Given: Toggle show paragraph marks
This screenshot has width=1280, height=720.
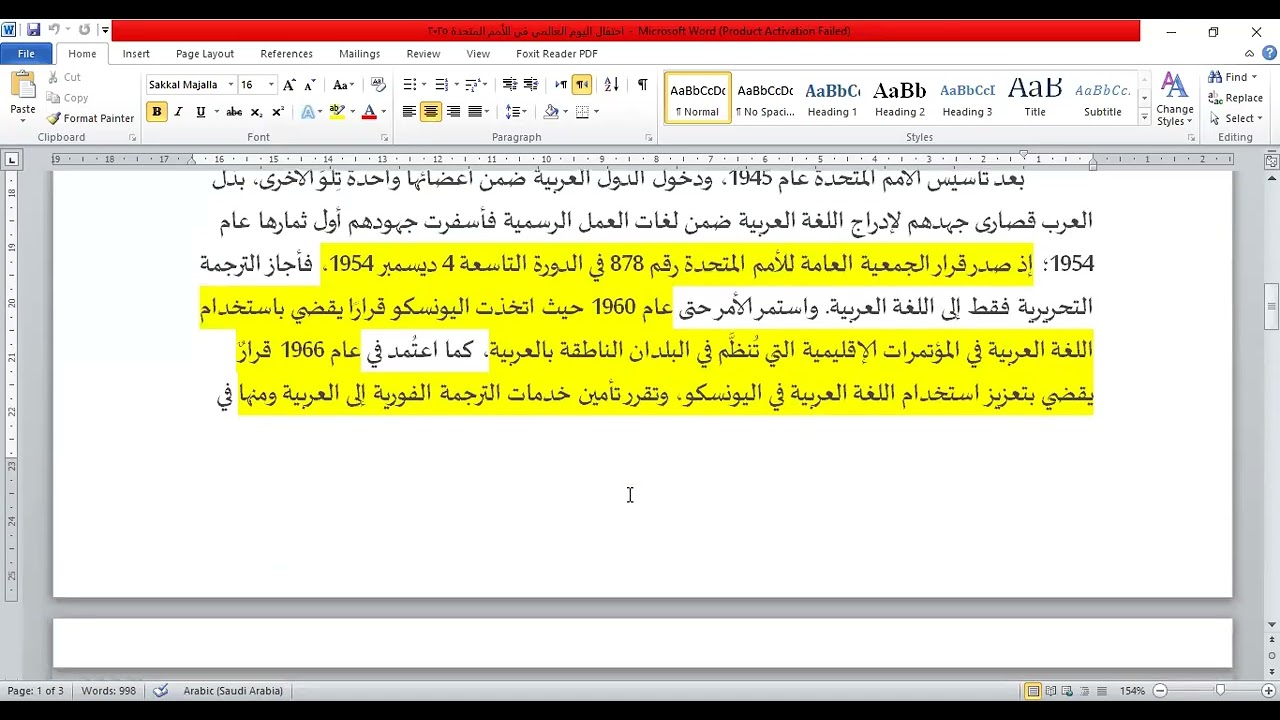Looking at the screenshot, I should (642, 85).
